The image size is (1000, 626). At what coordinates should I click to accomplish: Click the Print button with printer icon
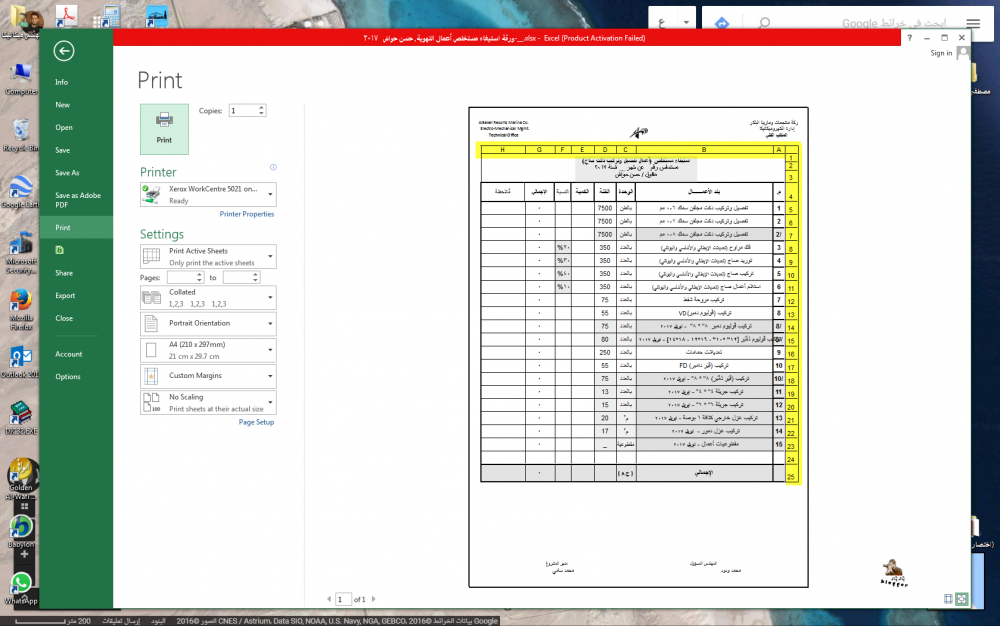point(165,129)
